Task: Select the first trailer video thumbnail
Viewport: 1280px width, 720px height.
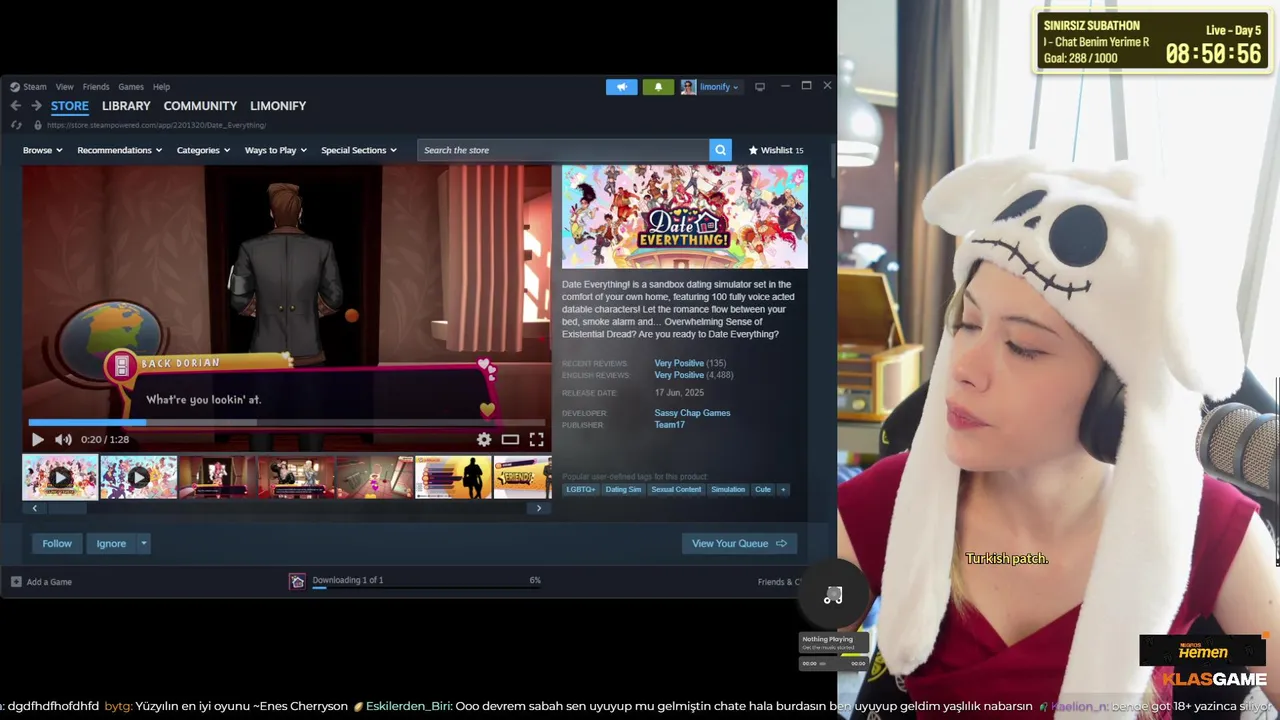Action: 60,478
